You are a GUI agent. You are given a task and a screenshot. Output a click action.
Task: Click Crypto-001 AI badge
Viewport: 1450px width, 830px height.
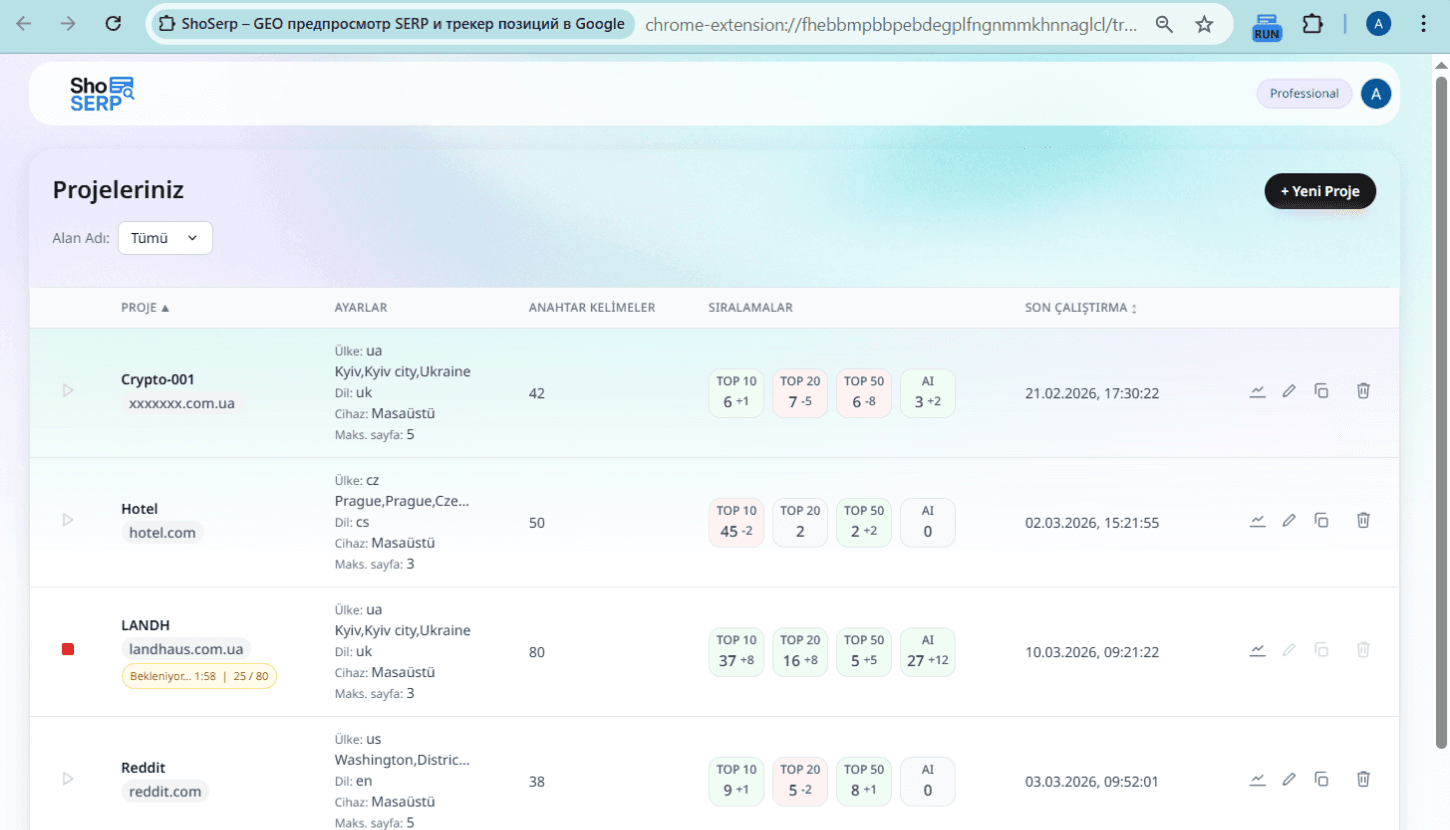[928, 393]
